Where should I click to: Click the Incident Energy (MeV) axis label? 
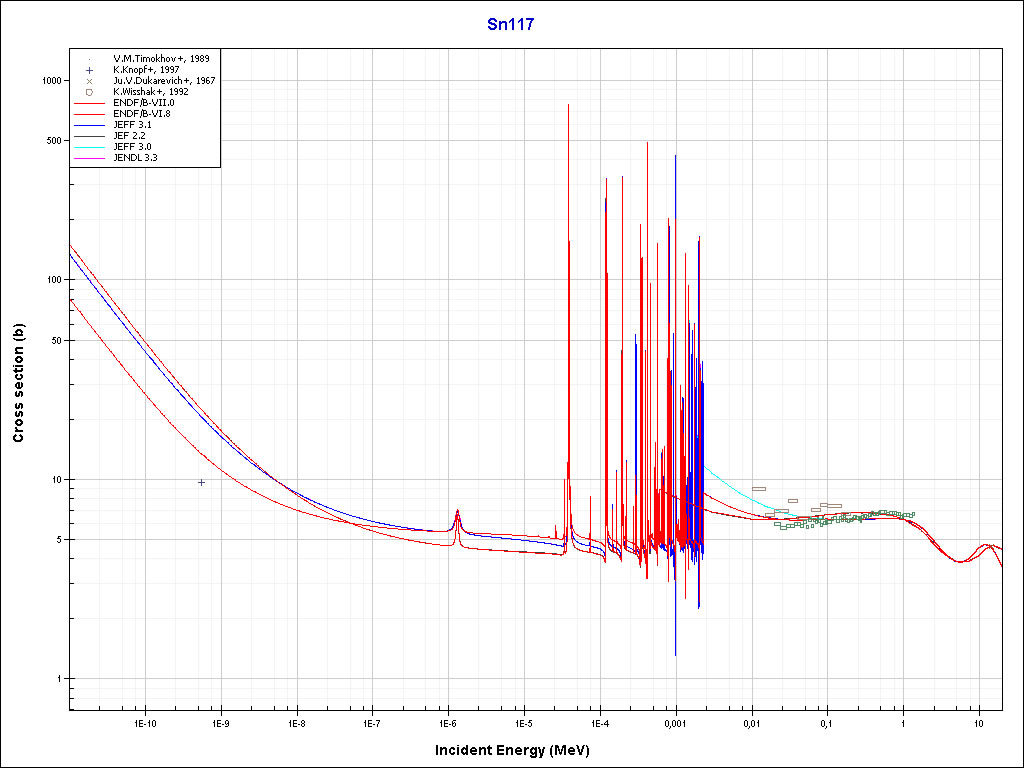[519, 750]
